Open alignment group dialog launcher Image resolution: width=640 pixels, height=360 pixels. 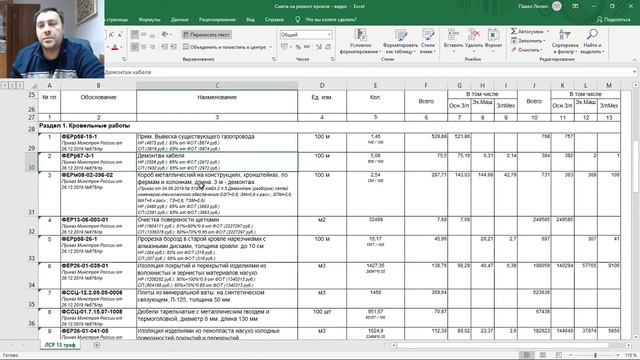274,60
